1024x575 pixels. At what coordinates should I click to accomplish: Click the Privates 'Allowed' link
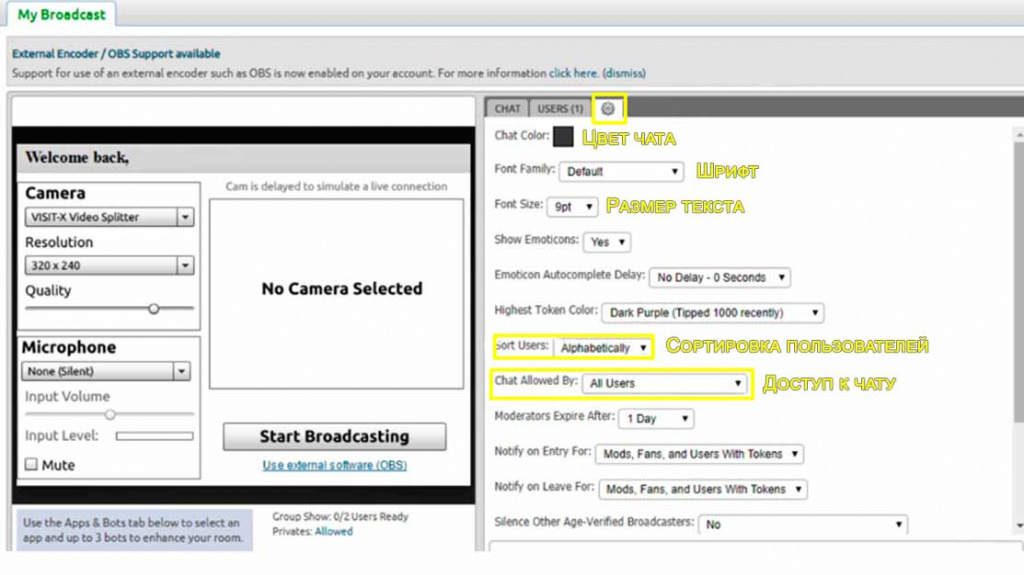pos(334,531)
